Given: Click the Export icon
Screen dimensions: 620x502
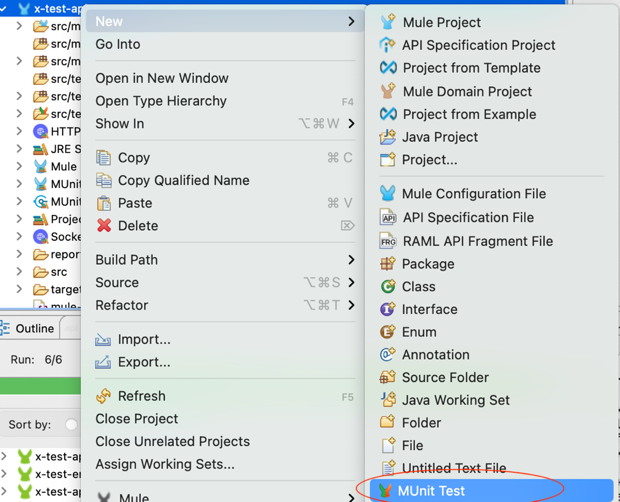Looking at the screenshot, I should [103, 362].
